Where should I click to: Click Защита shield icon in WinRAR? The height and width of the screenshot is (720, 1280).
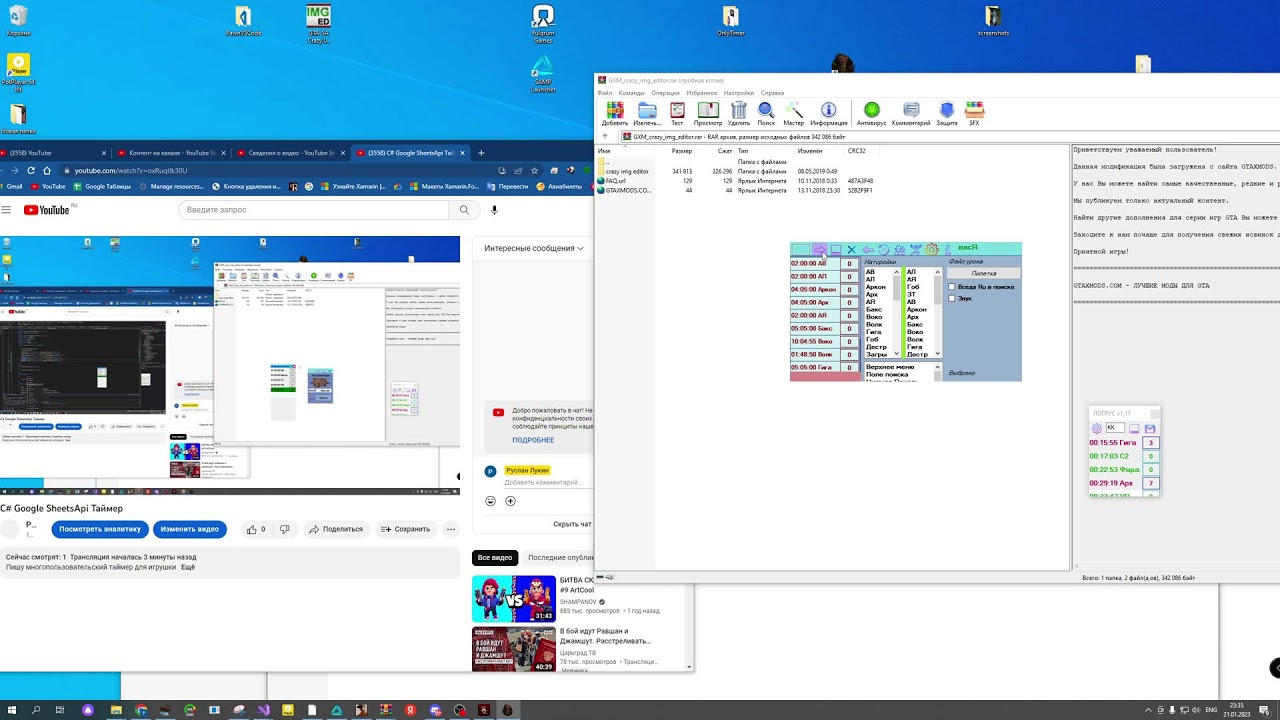(x=947, y=113)
